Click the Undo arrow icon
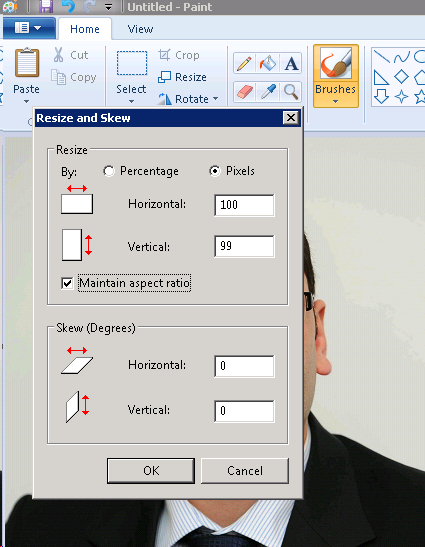425x547 pixels. (69, 6)
